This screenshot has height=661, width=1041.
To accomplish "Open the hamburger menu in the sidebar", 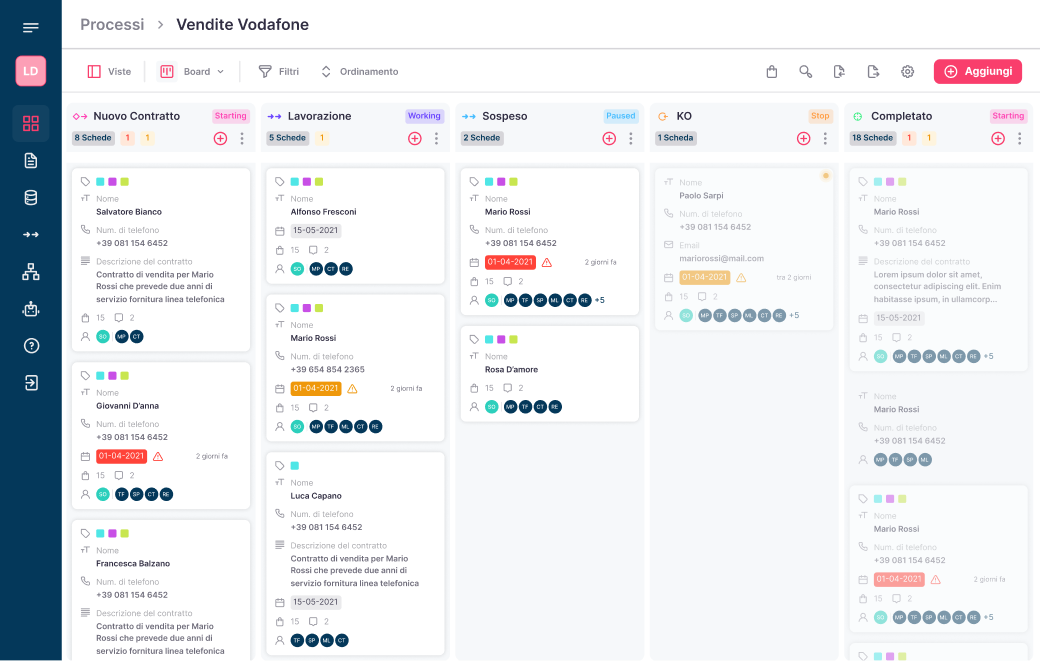I will 31,27.
